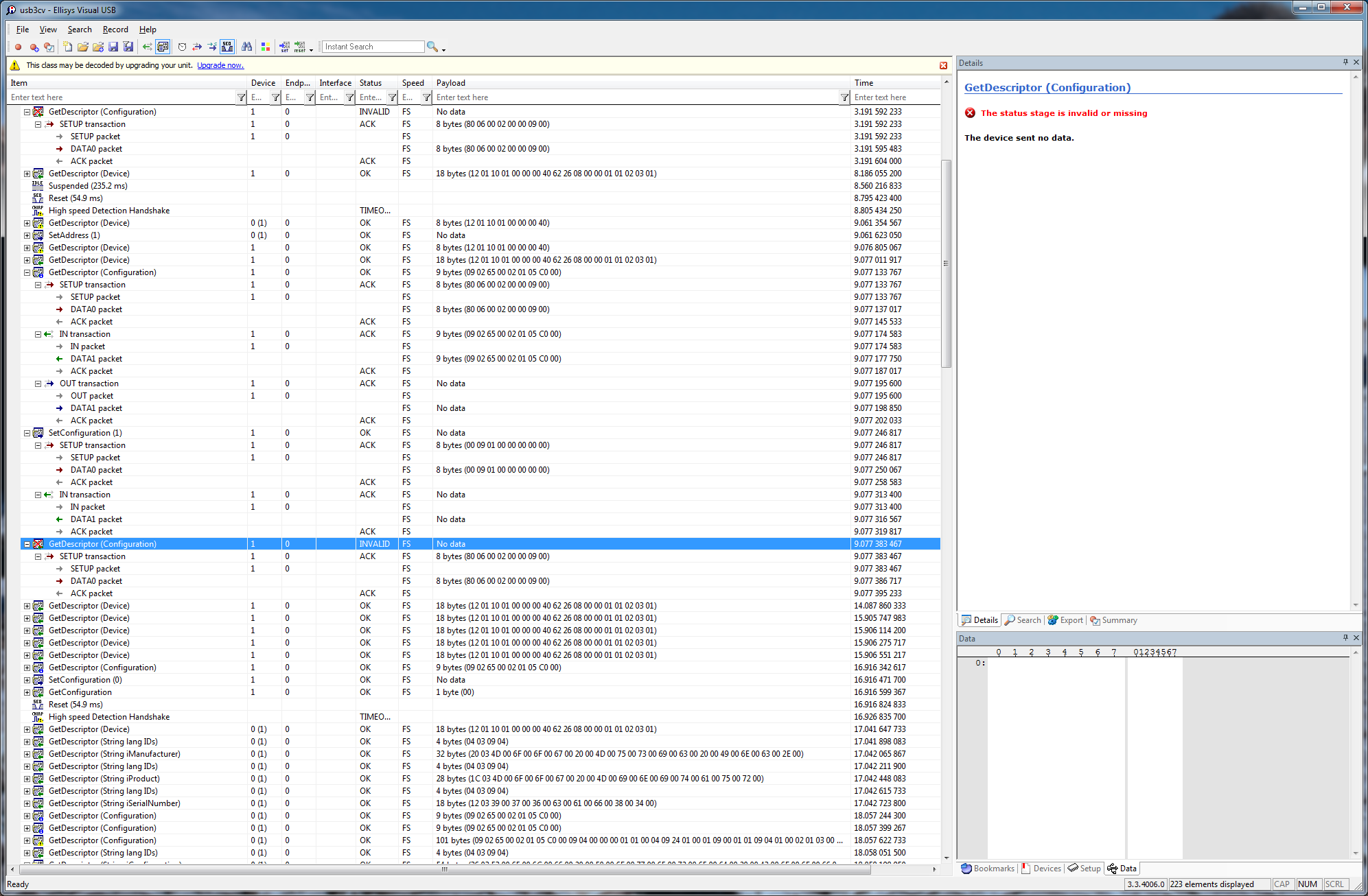Open the Payload column filter funnel
The height and width of the screenshot is (896, 1368).
click(x=844, y=97)
